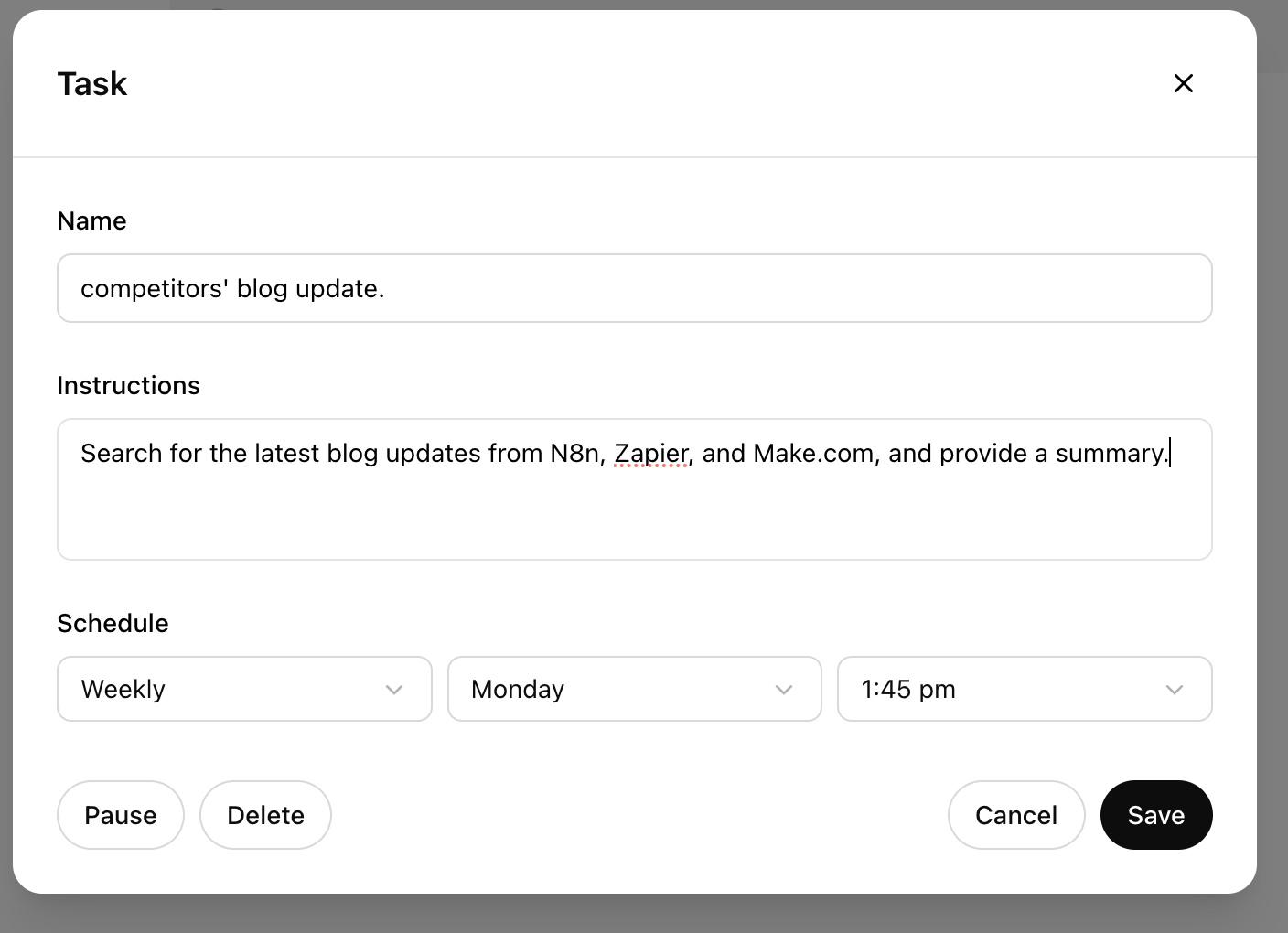Click the Schedule section label
Screen dimensions: 1288x933
(113, 624)
